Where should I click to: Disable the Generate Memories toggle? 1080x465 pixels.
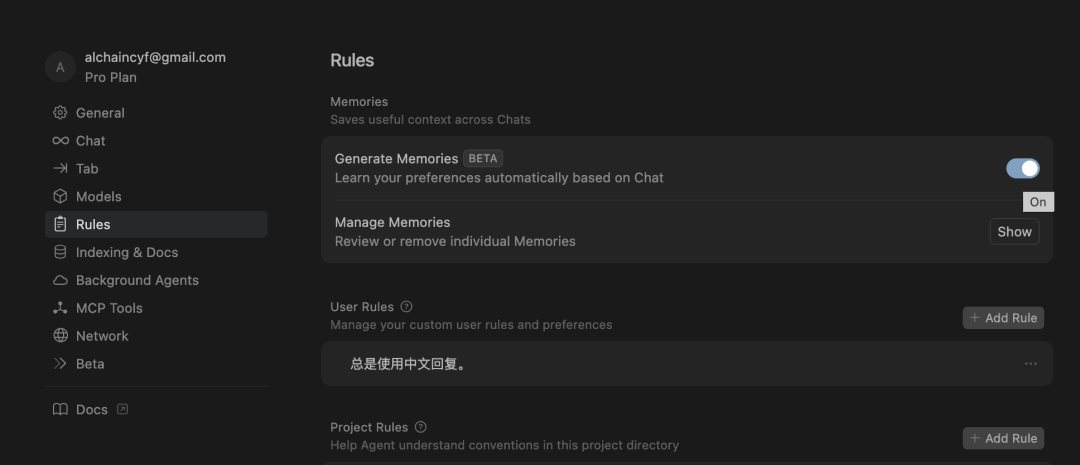1023,168
